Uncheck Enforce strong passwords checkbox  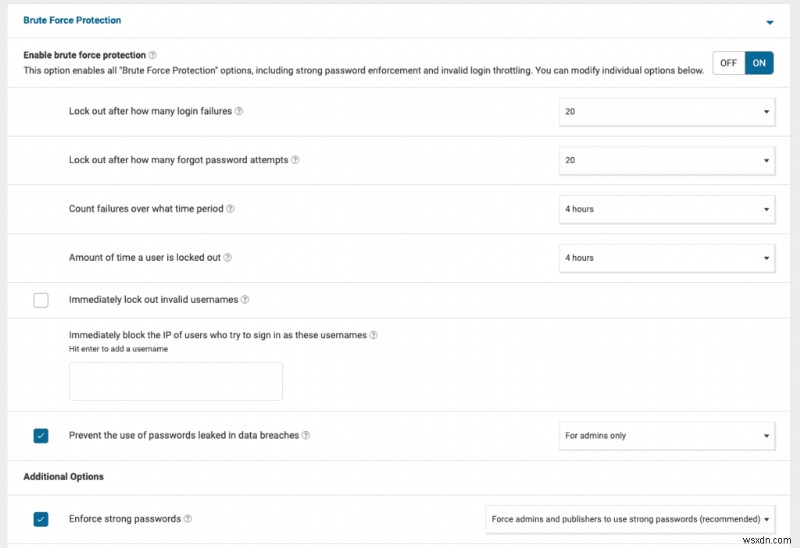pyautogui.click(x=41, y=519)
